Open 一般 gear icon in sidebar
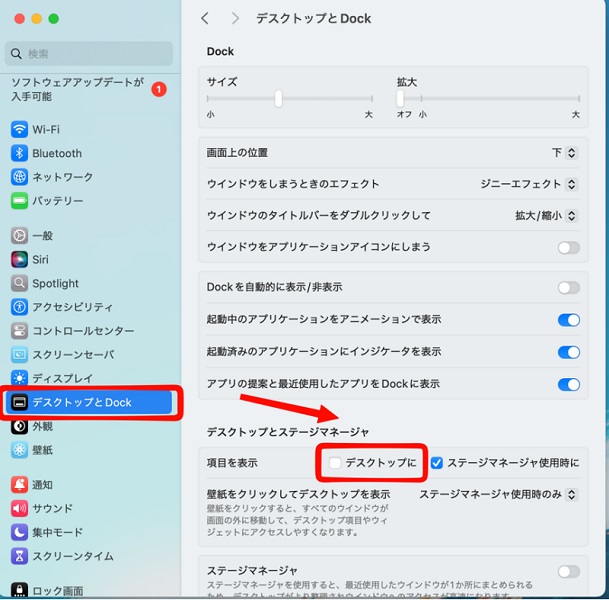Image resolution: width=609 pixels, height=600 pixels. tap(19, 235)
